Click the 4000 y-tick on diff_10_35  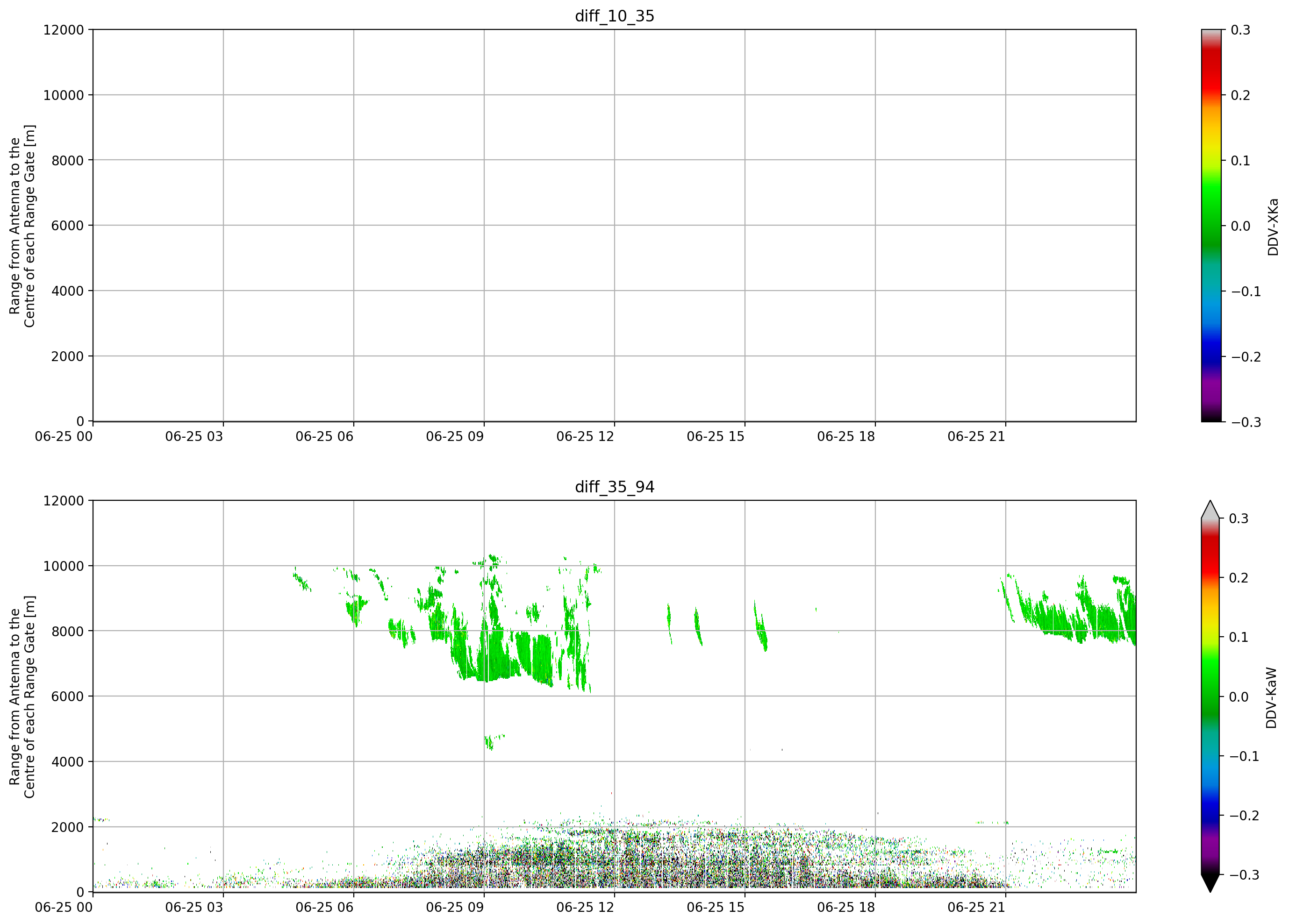click(x=68, y=291)
